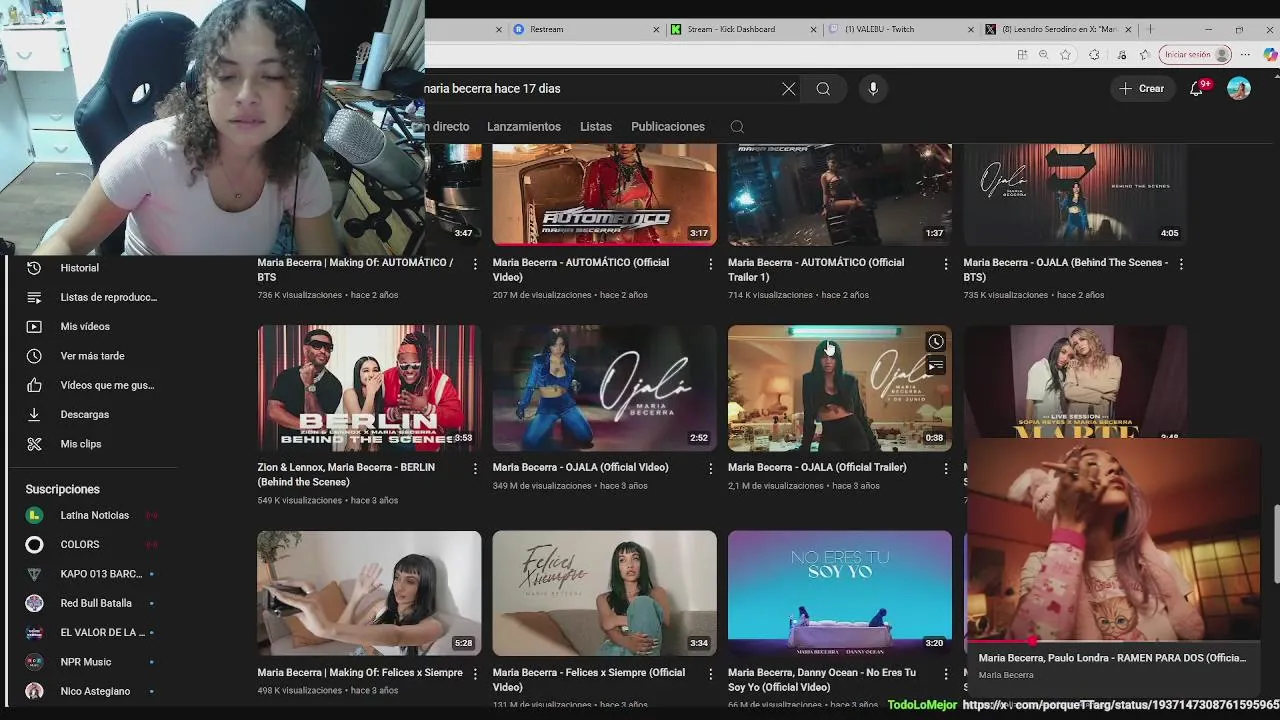
Task: Open options menu for Making Of AUTOMÁTICO video
Action: pos(475,264)
